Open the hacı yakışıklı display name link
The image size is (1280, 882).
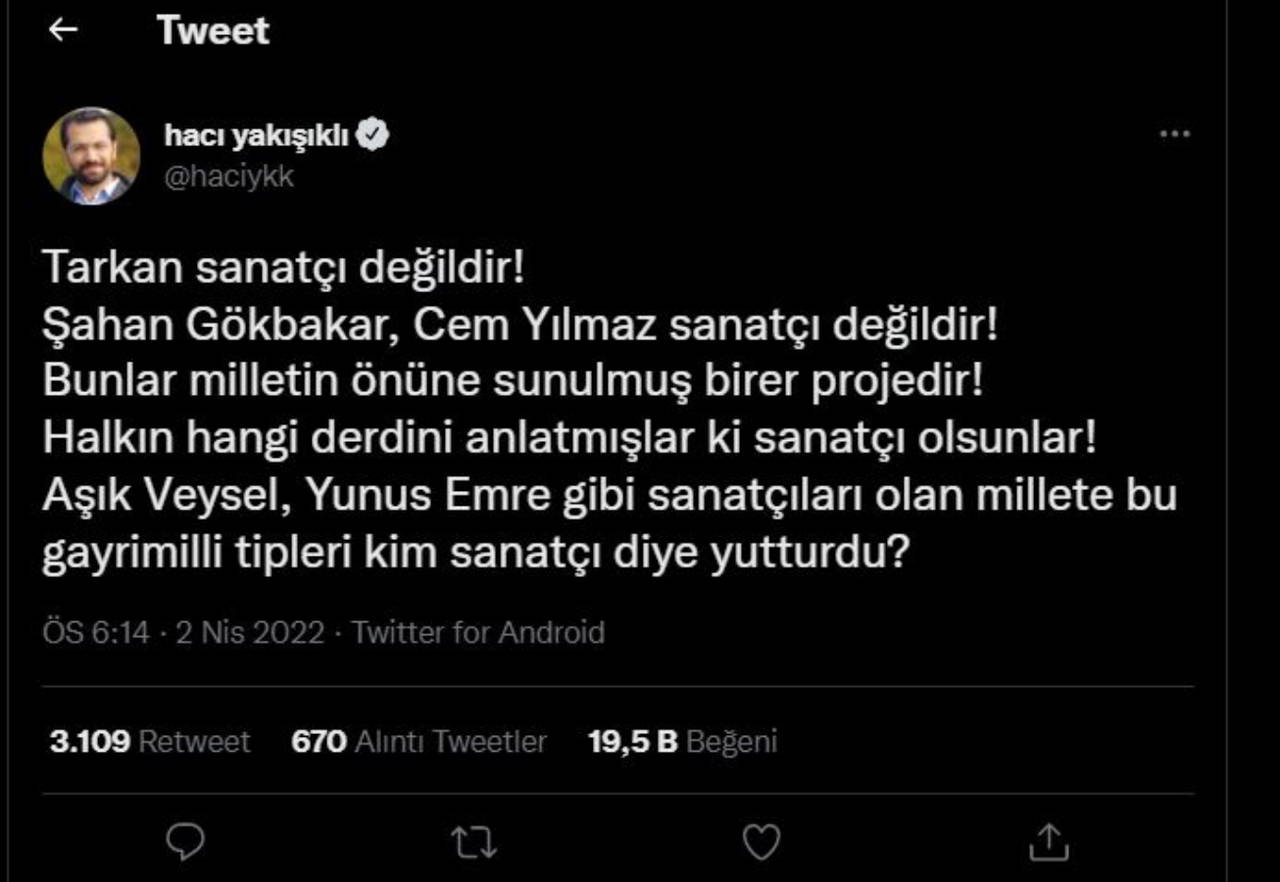click(257, 136)
